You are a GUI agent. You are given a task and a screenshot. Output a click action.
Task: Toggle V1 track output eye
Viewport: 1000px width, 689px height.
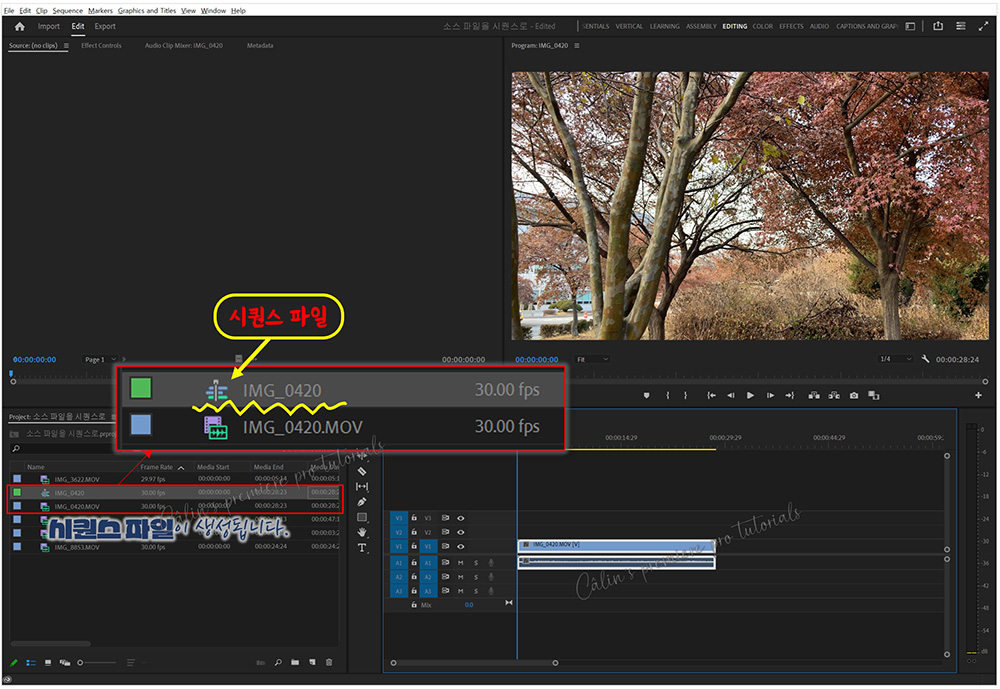(460, 546)
